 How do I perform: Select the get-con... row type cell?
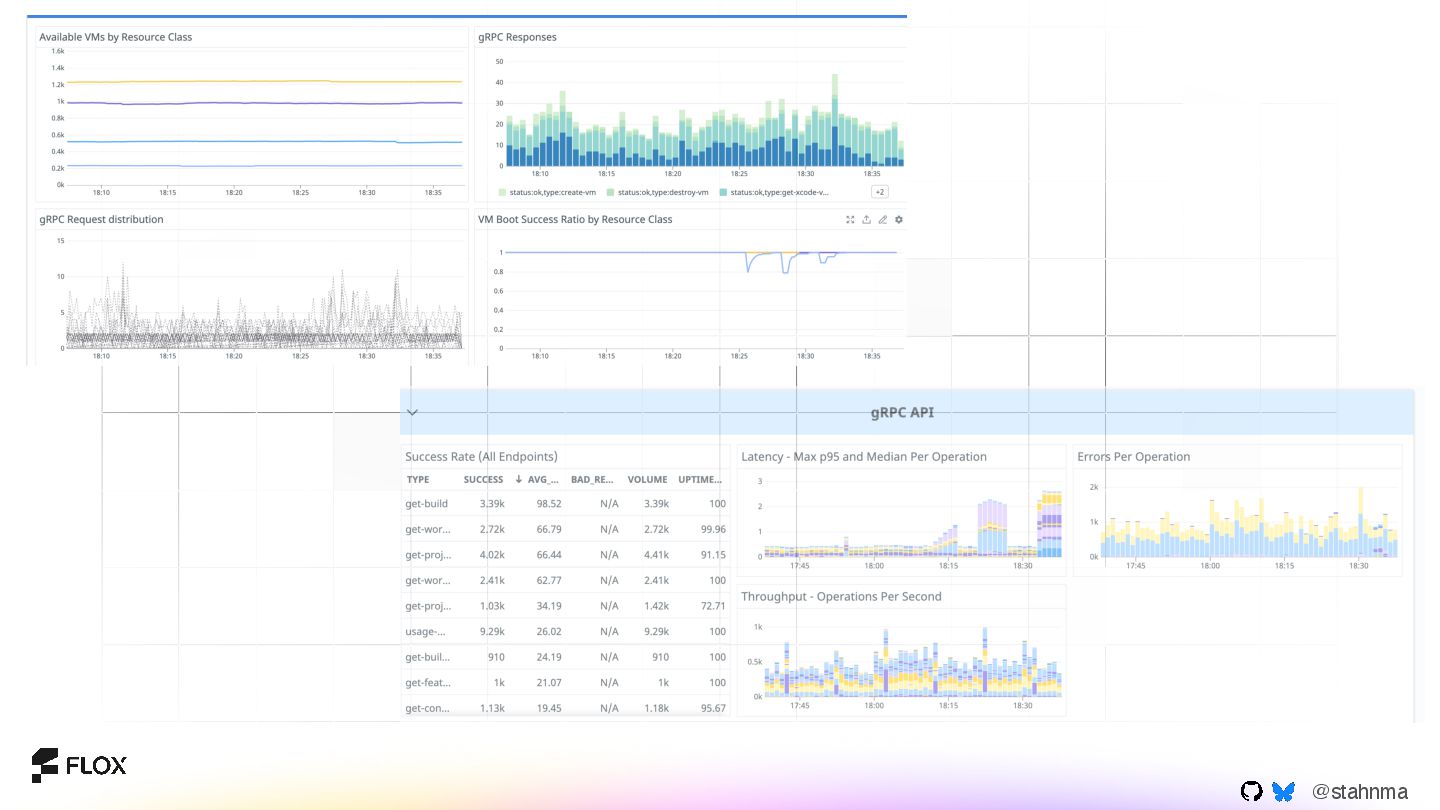point(428,709)
